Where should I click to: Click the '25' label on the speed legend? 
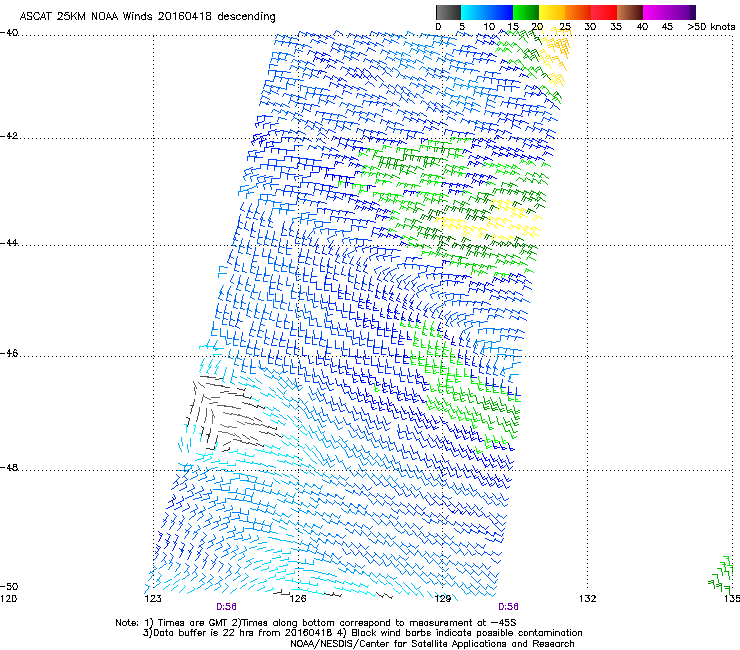[x=564, y=27]
